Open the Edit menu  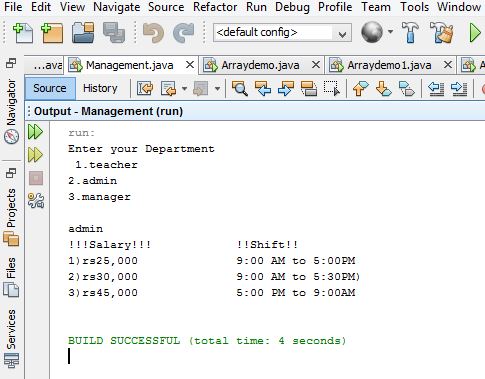pos(41,7)
